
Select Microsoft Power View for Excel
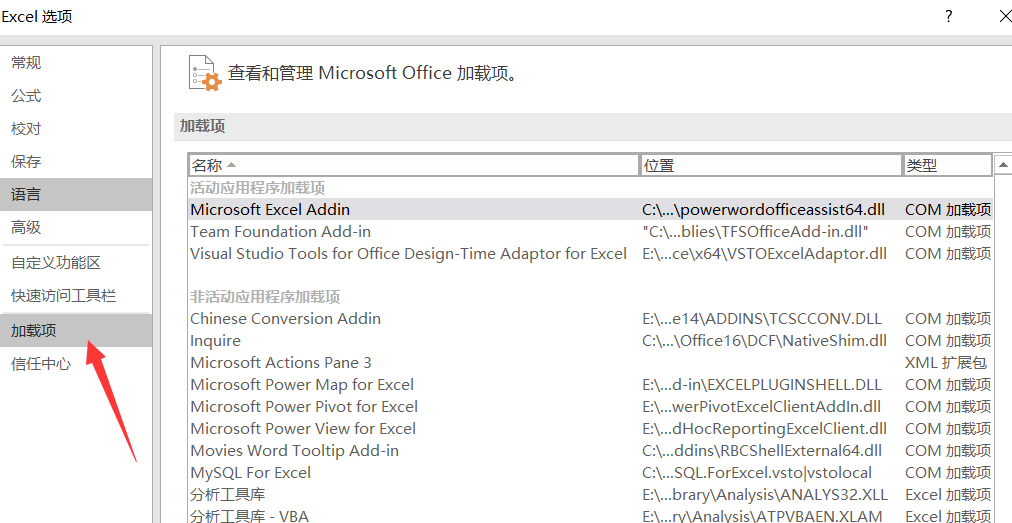pos(590,428)
